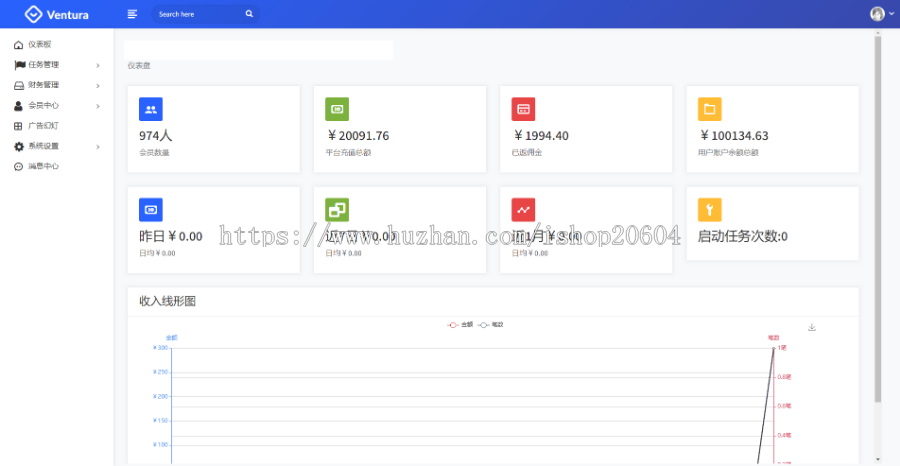900x466 pixels.
Task: Click the ¥100 axis label
Action: click(160, 445)
